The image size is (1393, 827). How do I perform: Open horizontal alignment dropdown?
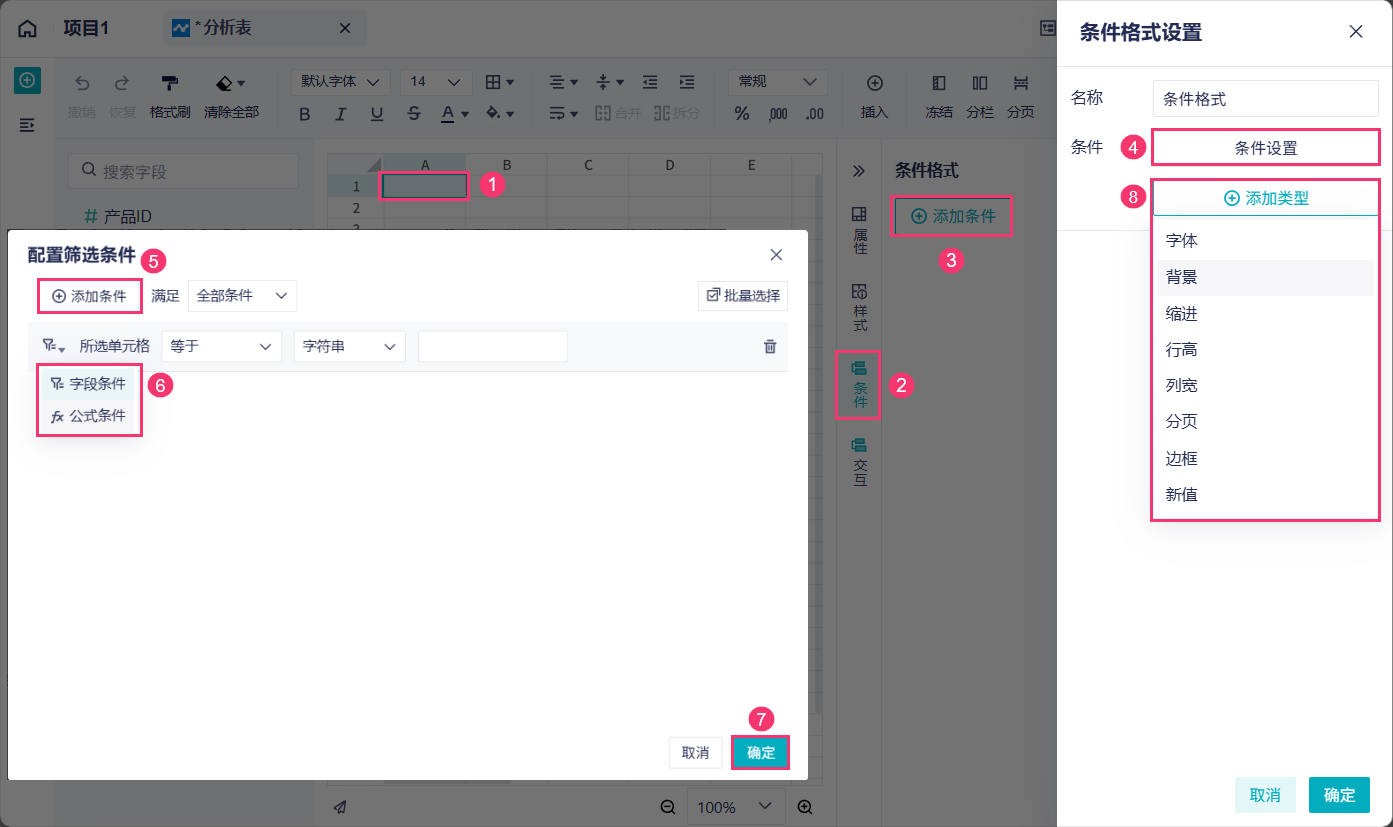[x=565, y=82]
